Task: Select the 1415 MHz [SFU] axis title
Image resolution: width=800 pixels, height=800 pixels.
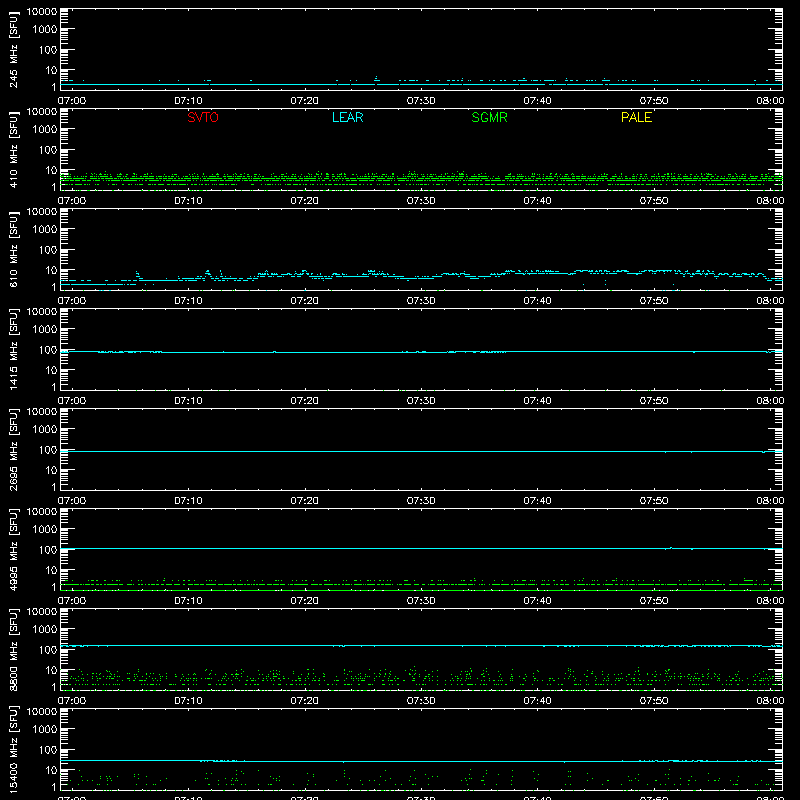Action: coord(13,350)
